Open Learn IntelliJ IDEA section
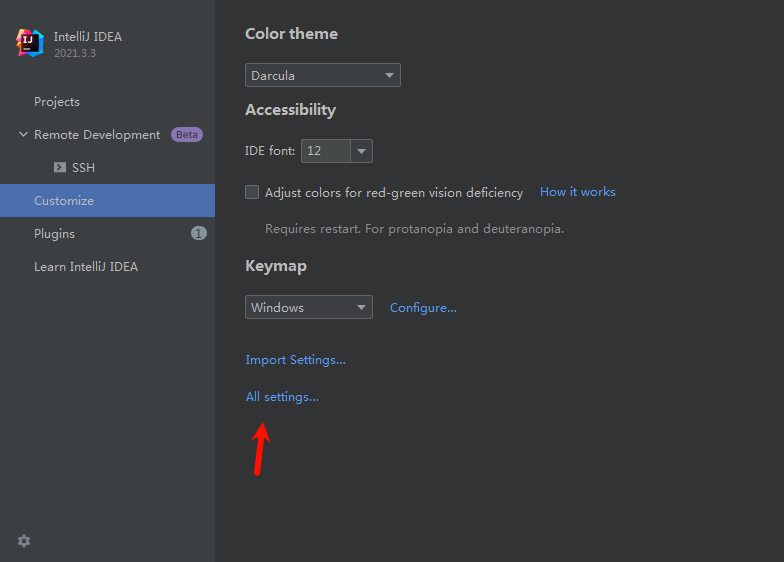The height and width of the screenshot is (562, 784). (x=86, y=266)
